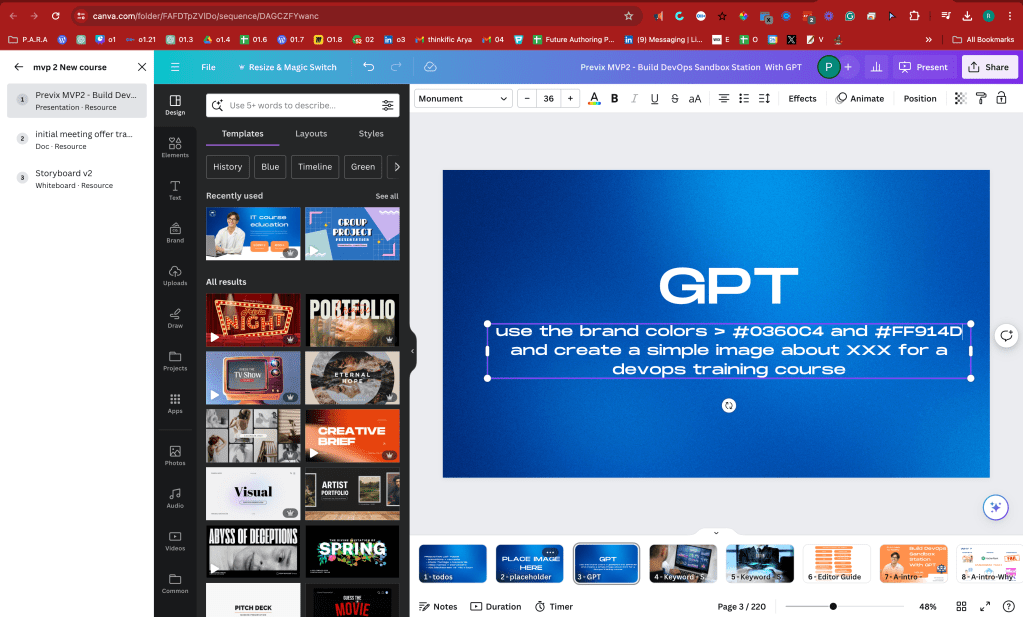This screenshot has height=617, width=1023.
Task: Open the Videos panel
Action: click(x=175, y=541)
